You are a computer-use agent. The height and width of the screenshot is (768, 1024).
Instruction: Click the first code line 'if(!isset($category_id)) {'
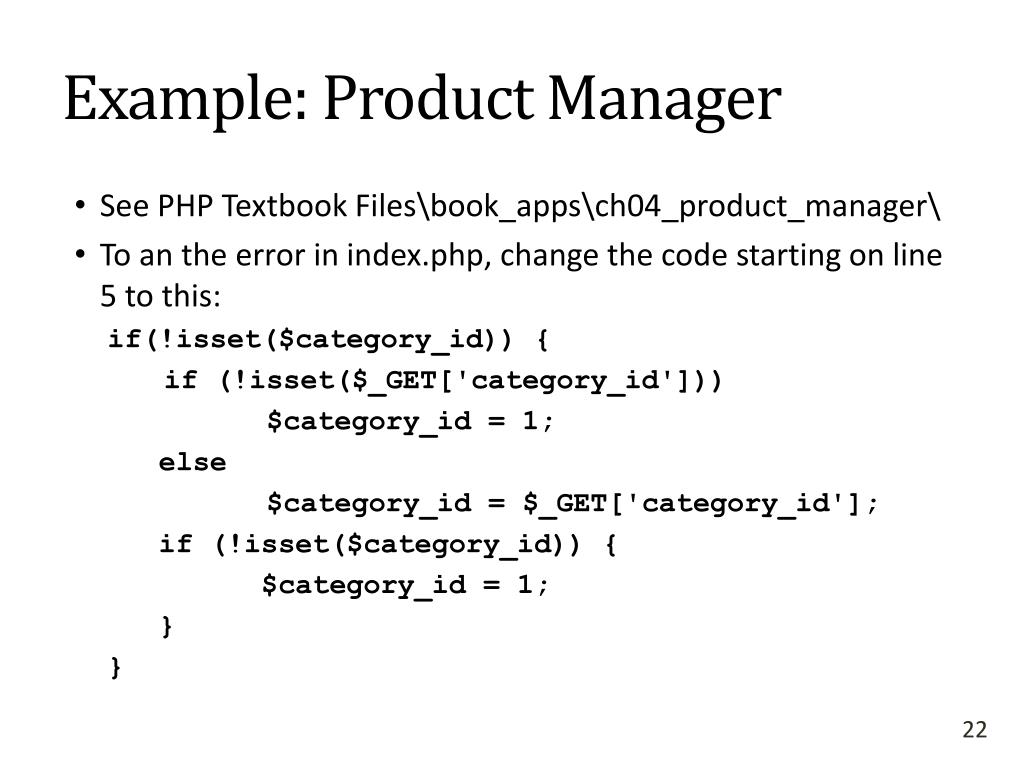tap(328, 340)
